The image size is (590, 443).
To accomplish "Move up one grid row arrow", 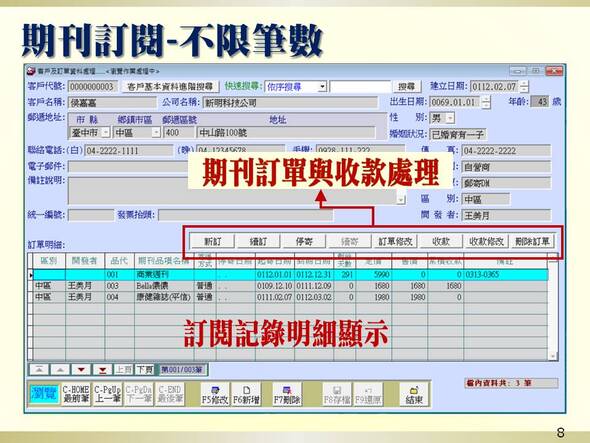I will [60, 370].
